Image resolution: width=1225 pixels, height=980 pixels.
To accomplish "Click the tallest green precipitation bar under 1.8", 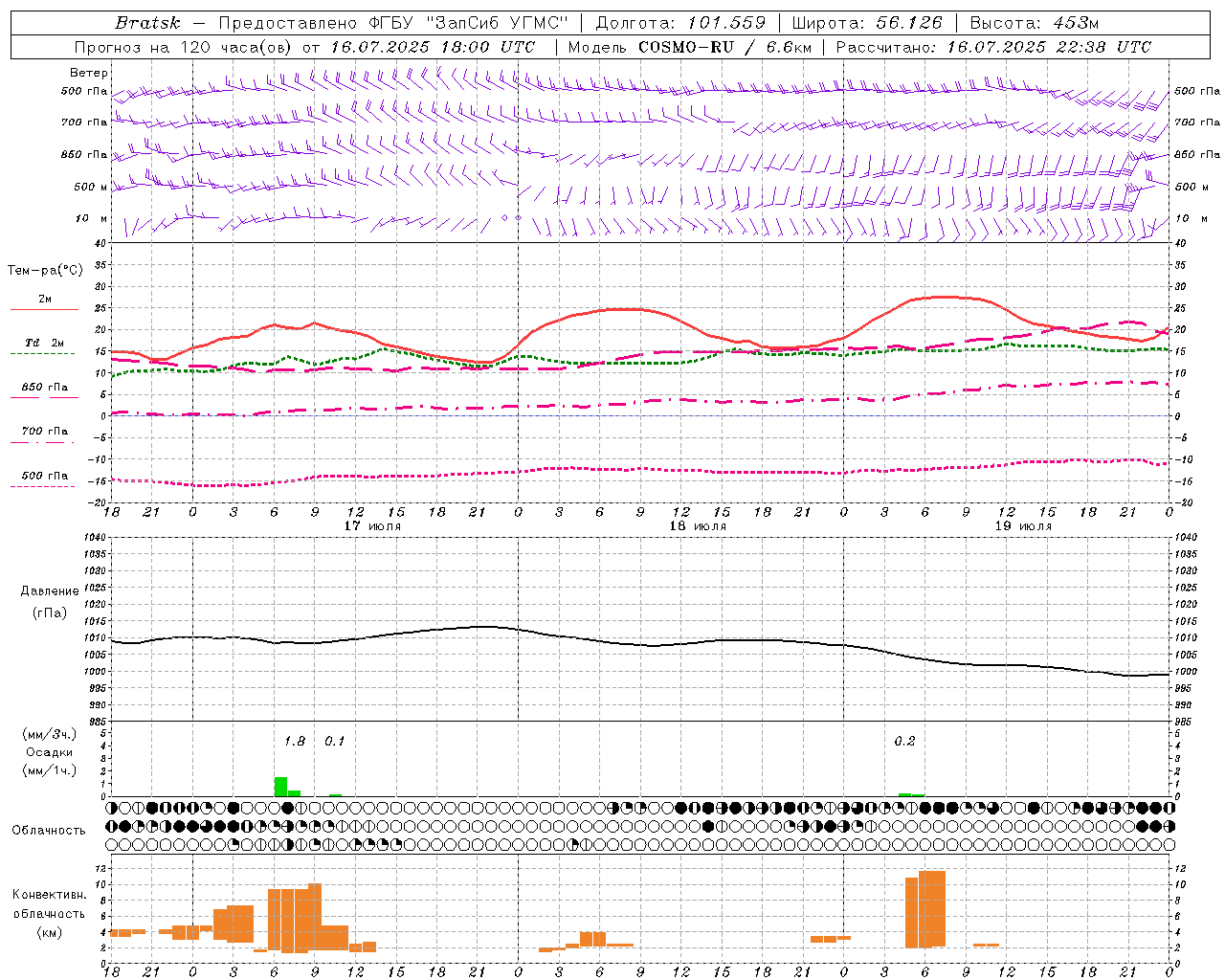I will click(280, 787).
